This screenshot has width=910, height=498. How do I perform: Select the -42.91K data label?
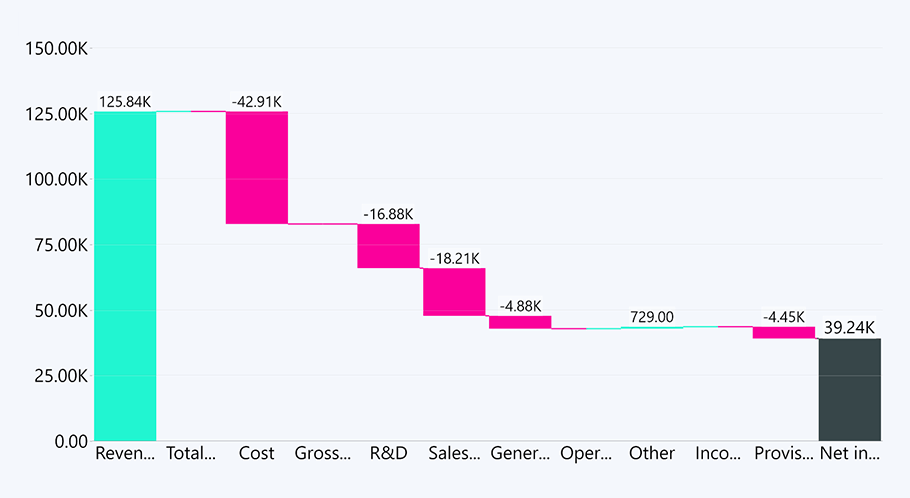[257, 102]
